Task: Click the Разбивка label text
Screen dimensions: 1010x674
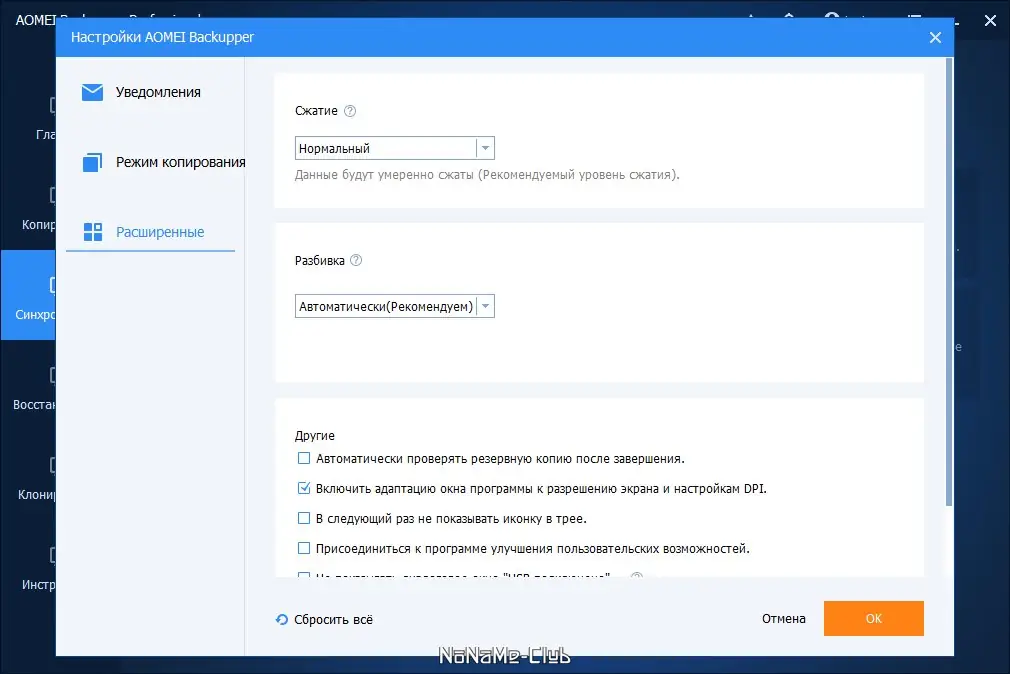Action: [x=319, y=260]
